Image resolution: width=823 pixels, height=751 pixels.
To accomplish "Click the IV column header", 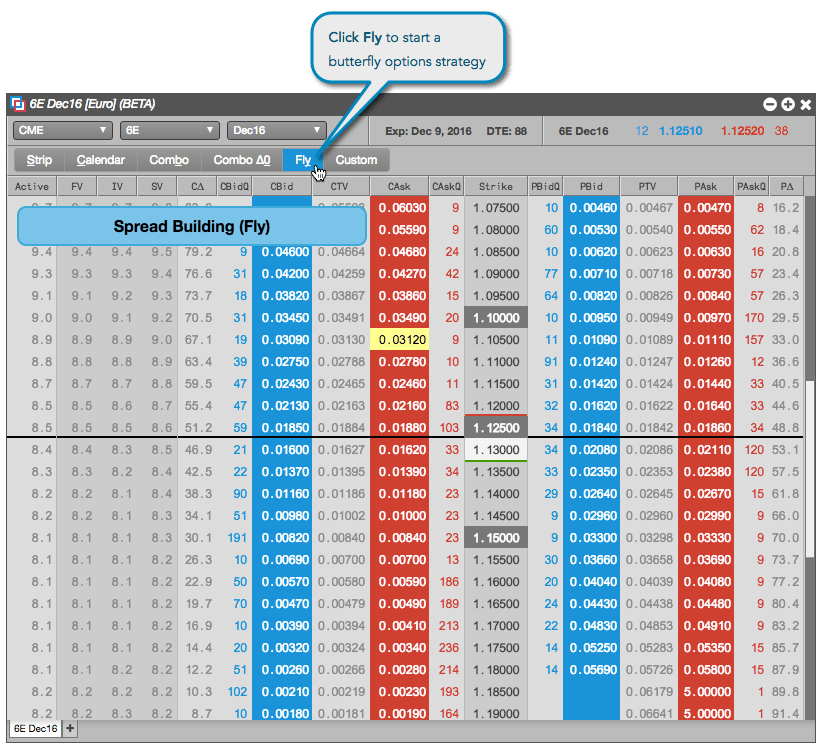I will (117, 186).
